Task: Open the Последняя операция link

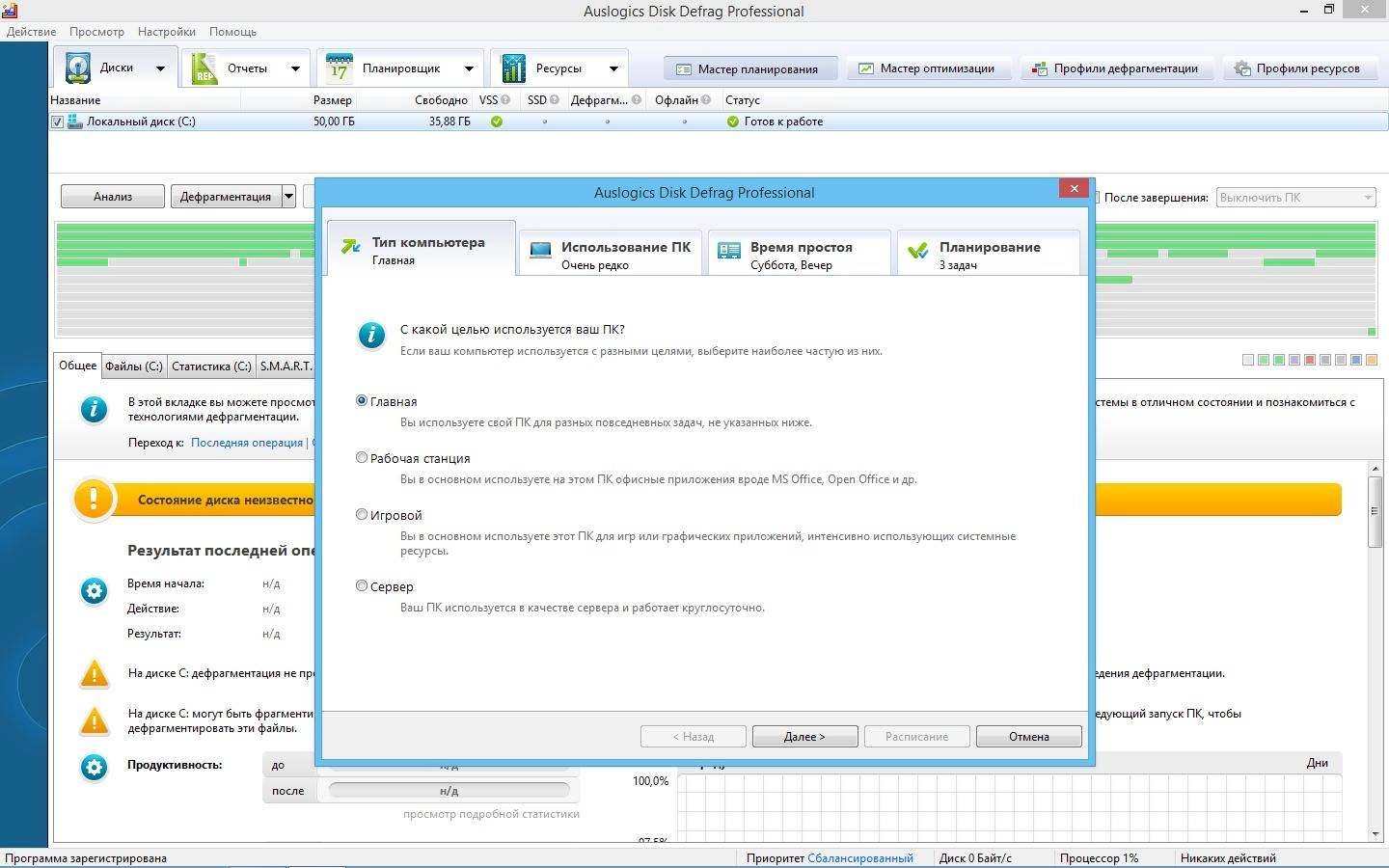Action: click(x=247, y=443)
